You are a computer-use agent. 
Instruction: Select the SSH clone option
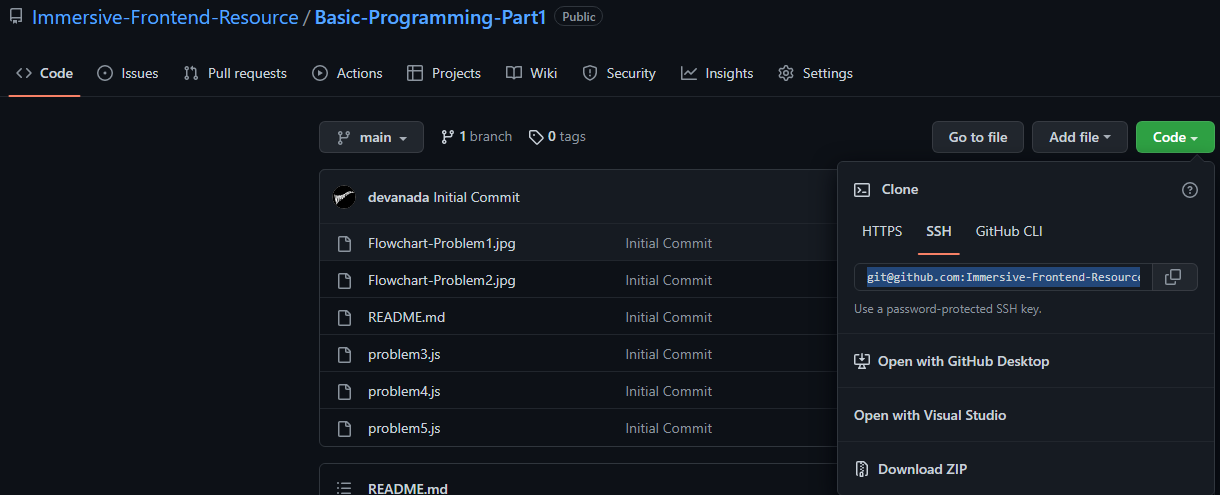click(939, 231)
